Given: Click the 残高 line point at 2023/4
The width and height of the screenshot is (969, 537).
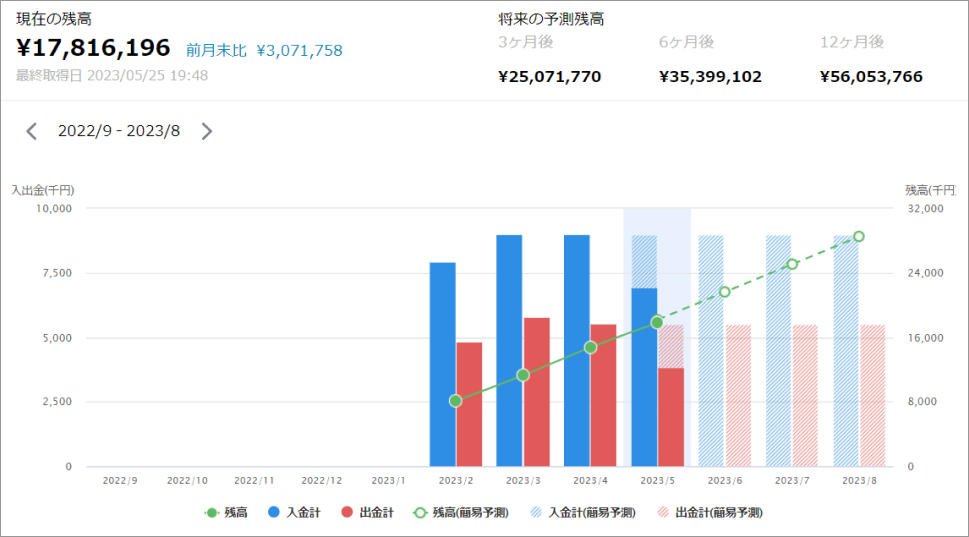Looking at the screenshot, I should pos(590,348).
